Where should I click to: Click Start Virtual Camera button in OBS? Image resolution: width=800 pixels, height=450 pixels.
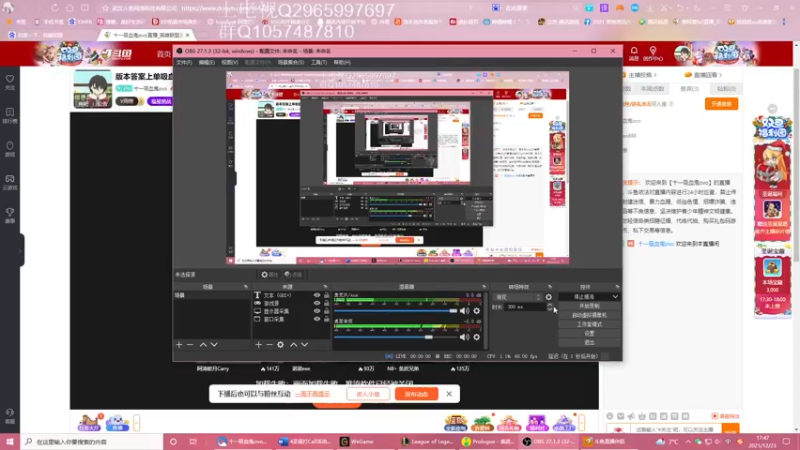point(589,315)
